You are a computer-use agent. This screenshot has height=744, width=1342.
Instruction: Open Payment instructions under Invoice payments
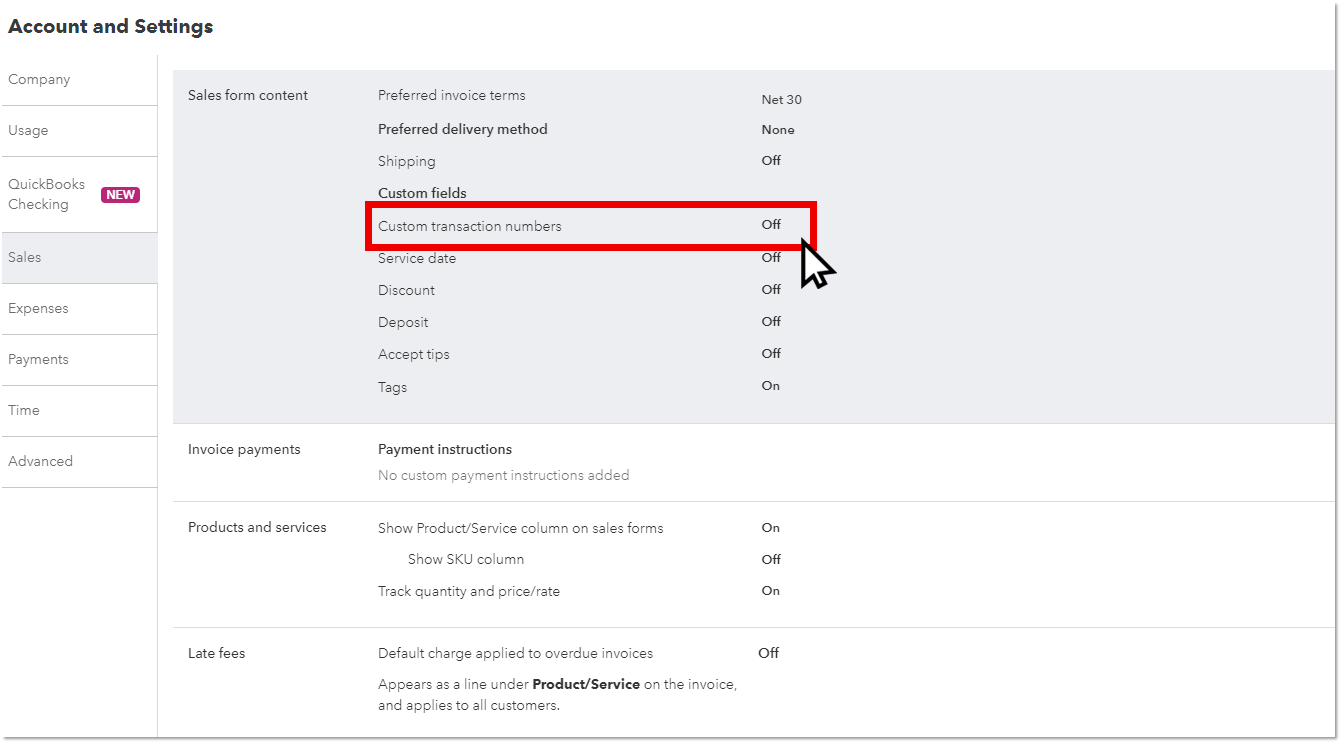445,450
